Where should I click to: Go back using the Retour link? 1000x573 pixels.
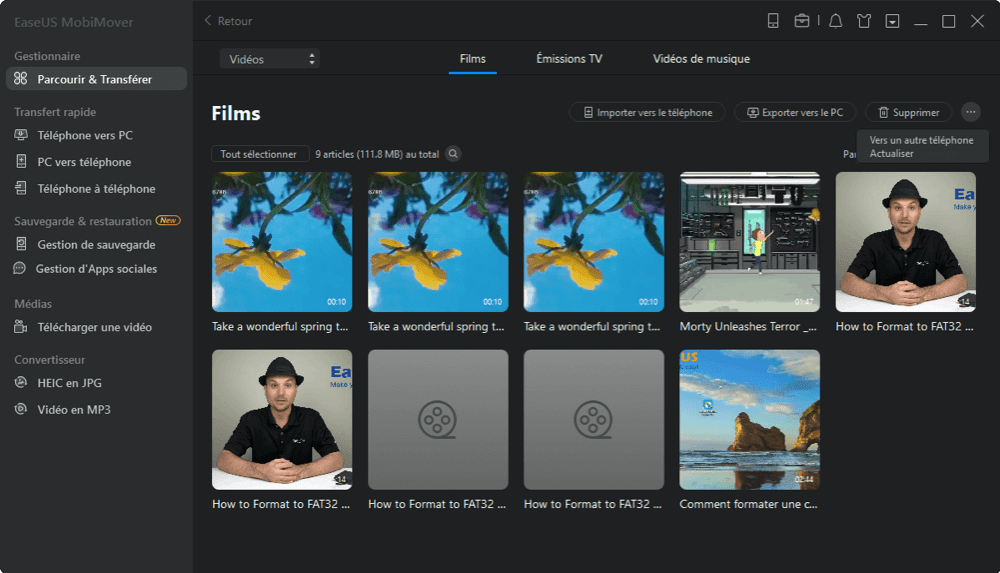coord(228,21)
